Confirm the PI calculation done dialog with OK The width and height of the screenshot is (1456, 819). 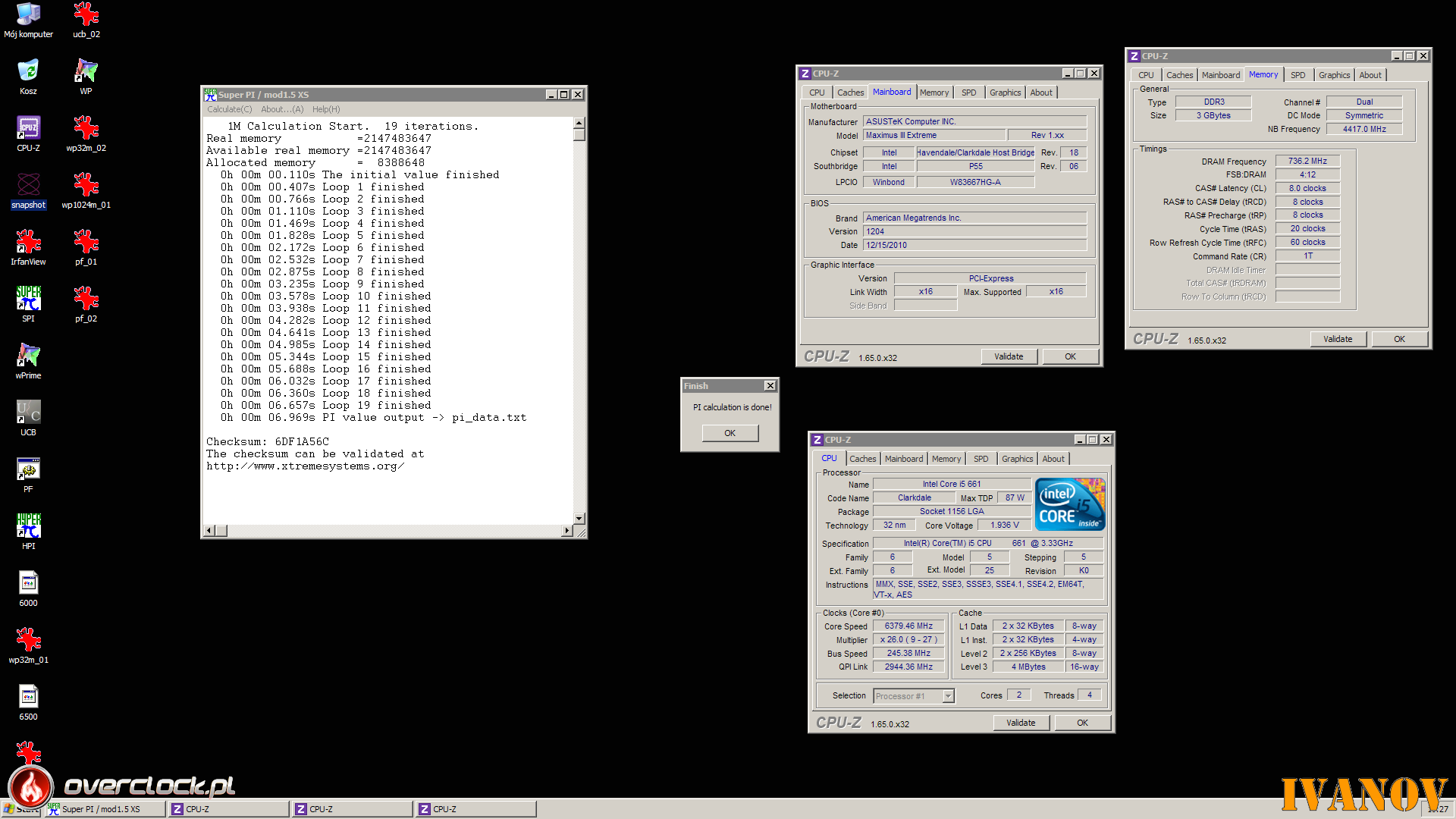[x=730, y=433]
